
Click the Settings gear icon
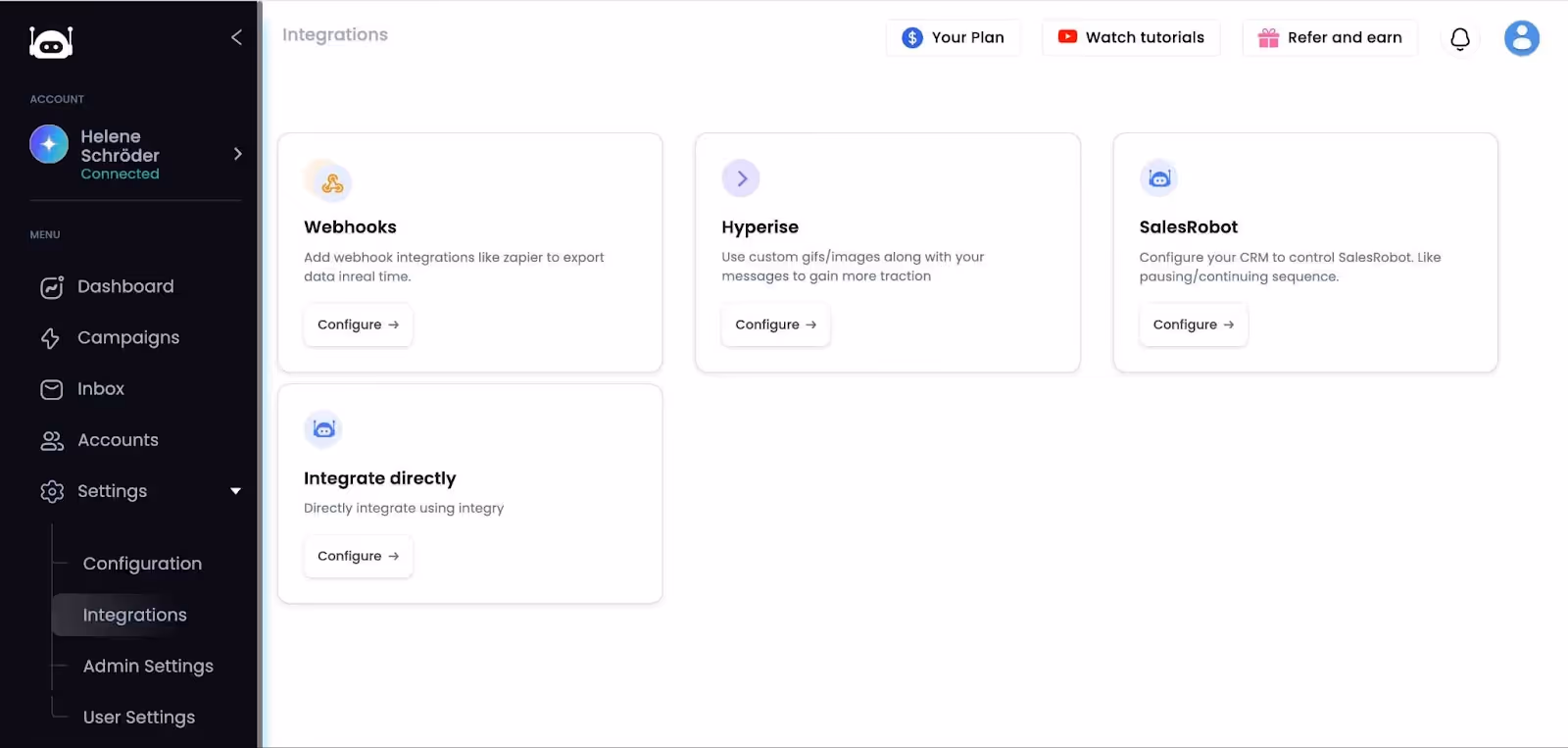click(52, 491)
